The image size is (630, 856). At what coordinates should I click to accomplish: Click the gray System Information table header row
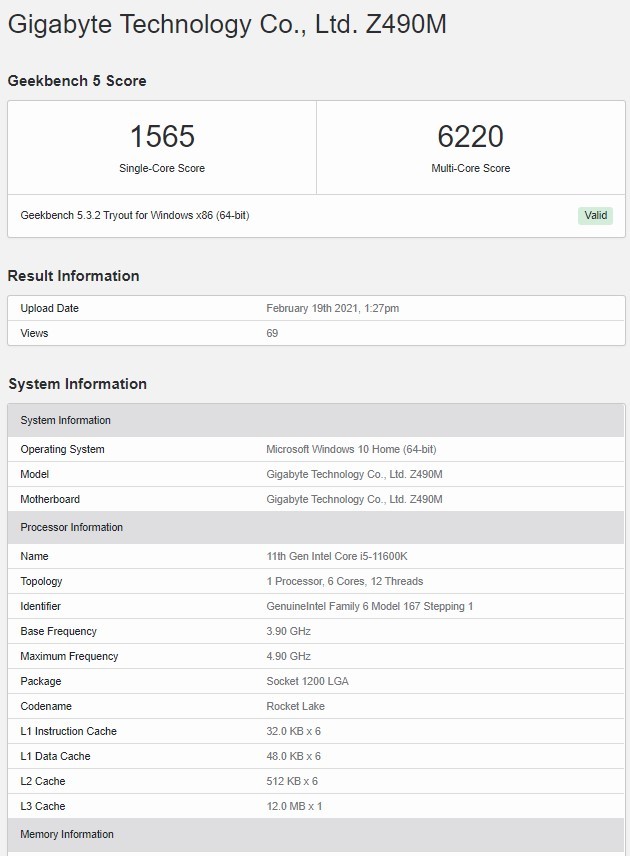[x=316, y=420]
